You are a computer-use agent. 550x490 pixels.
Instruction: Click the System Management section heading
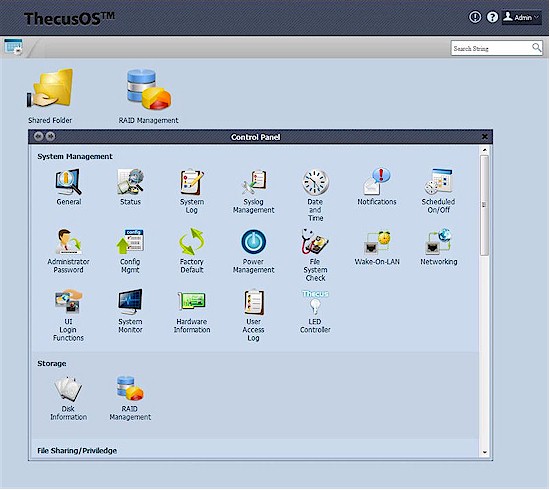75,156
